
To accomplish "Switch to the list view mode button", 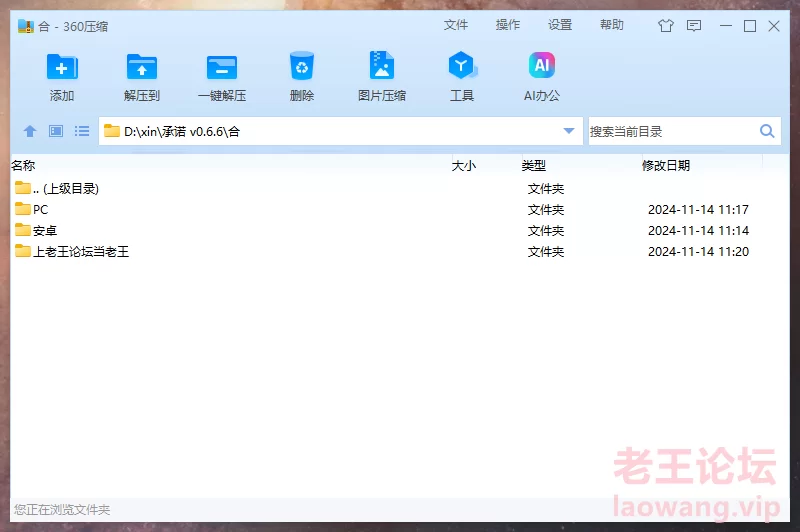I will click(82, 131).
